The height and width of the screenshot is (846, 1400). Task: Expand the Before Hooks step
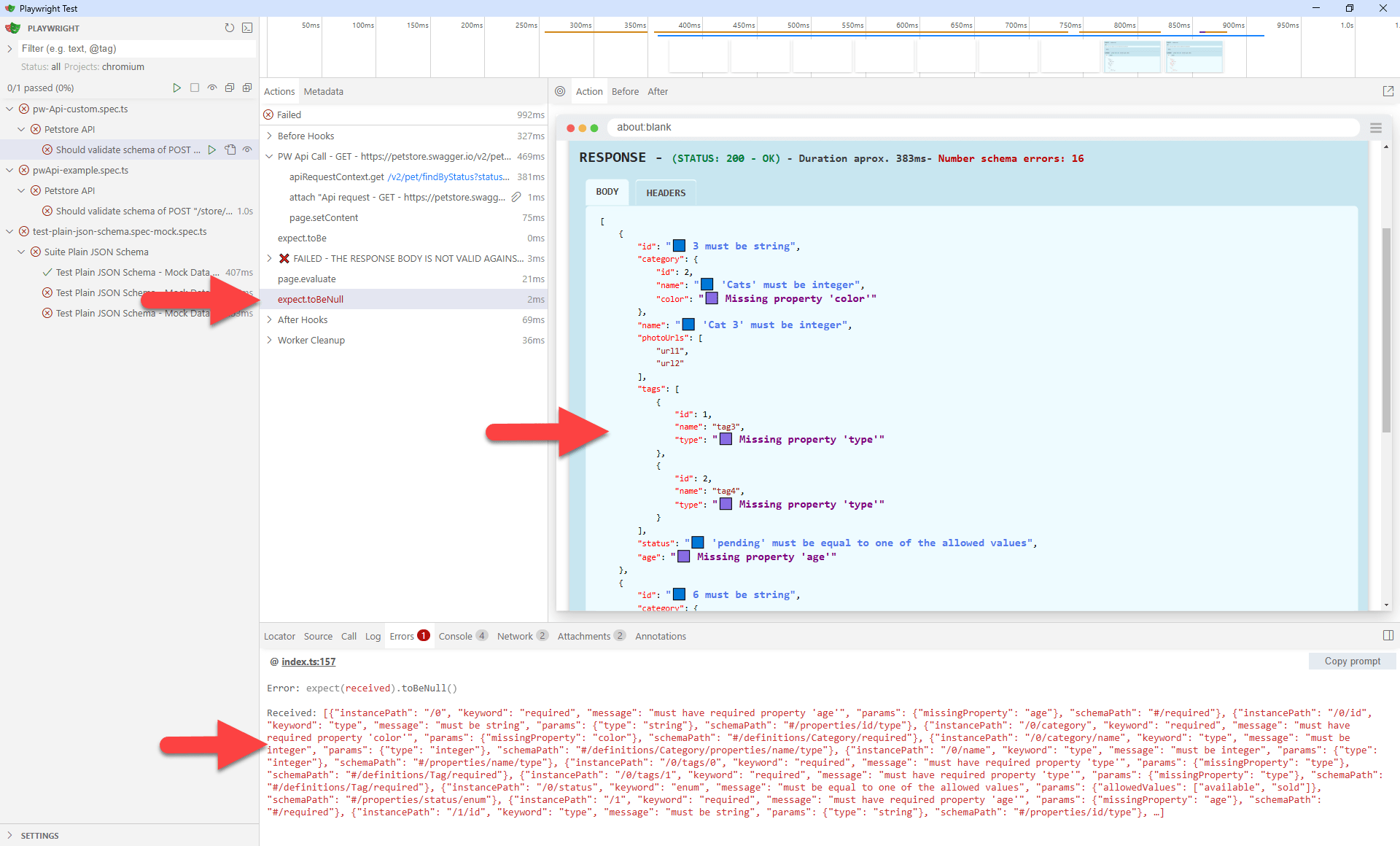pos(268,136)
